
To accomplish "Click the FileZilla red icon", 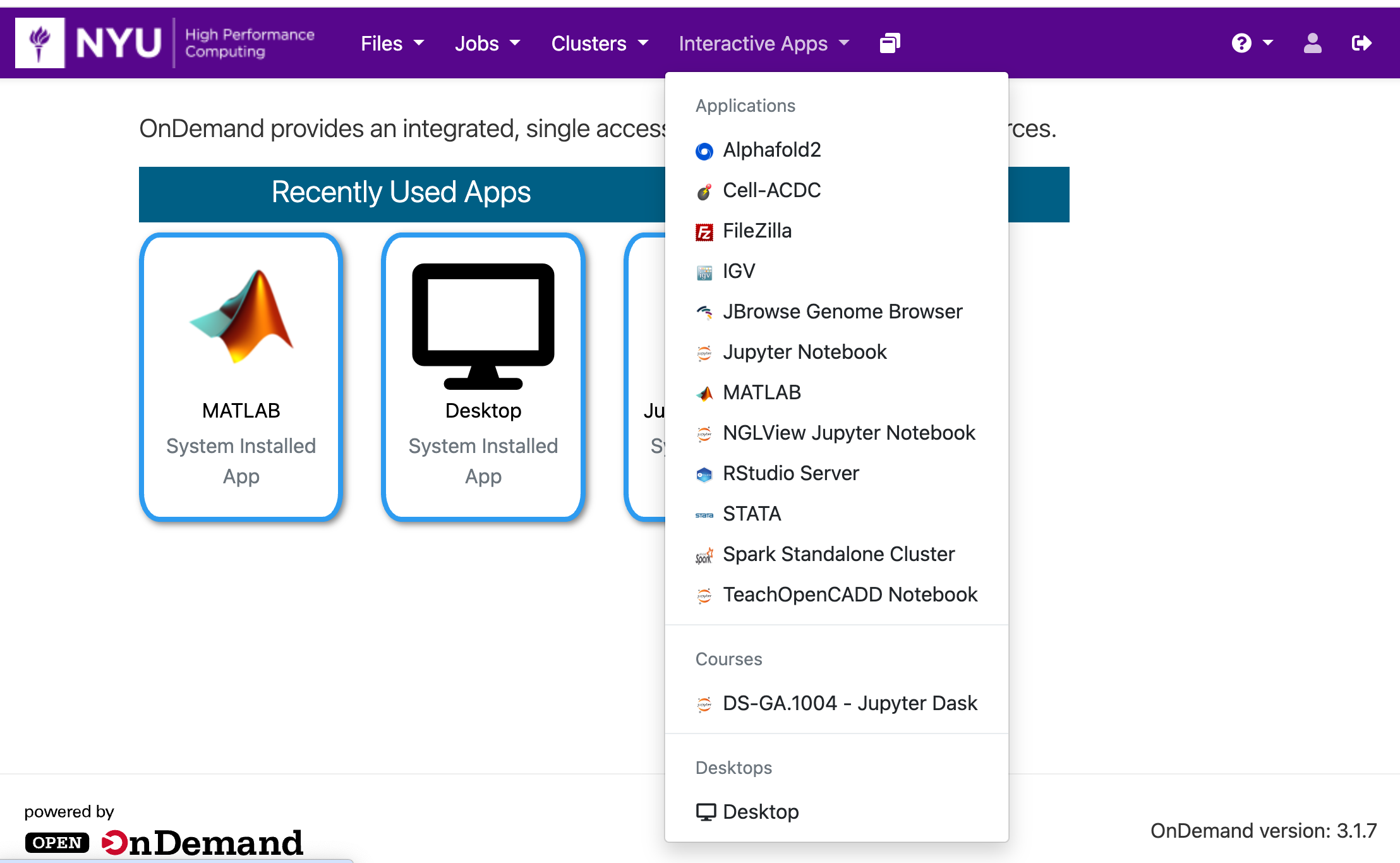I will point(704,232).
